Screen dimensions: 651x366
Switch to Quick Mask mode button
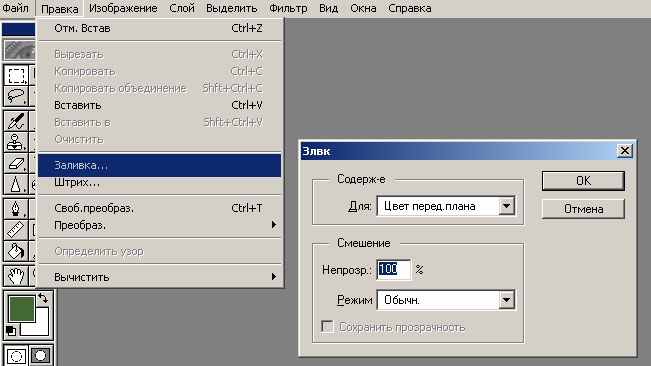click(x=41, y=355)
